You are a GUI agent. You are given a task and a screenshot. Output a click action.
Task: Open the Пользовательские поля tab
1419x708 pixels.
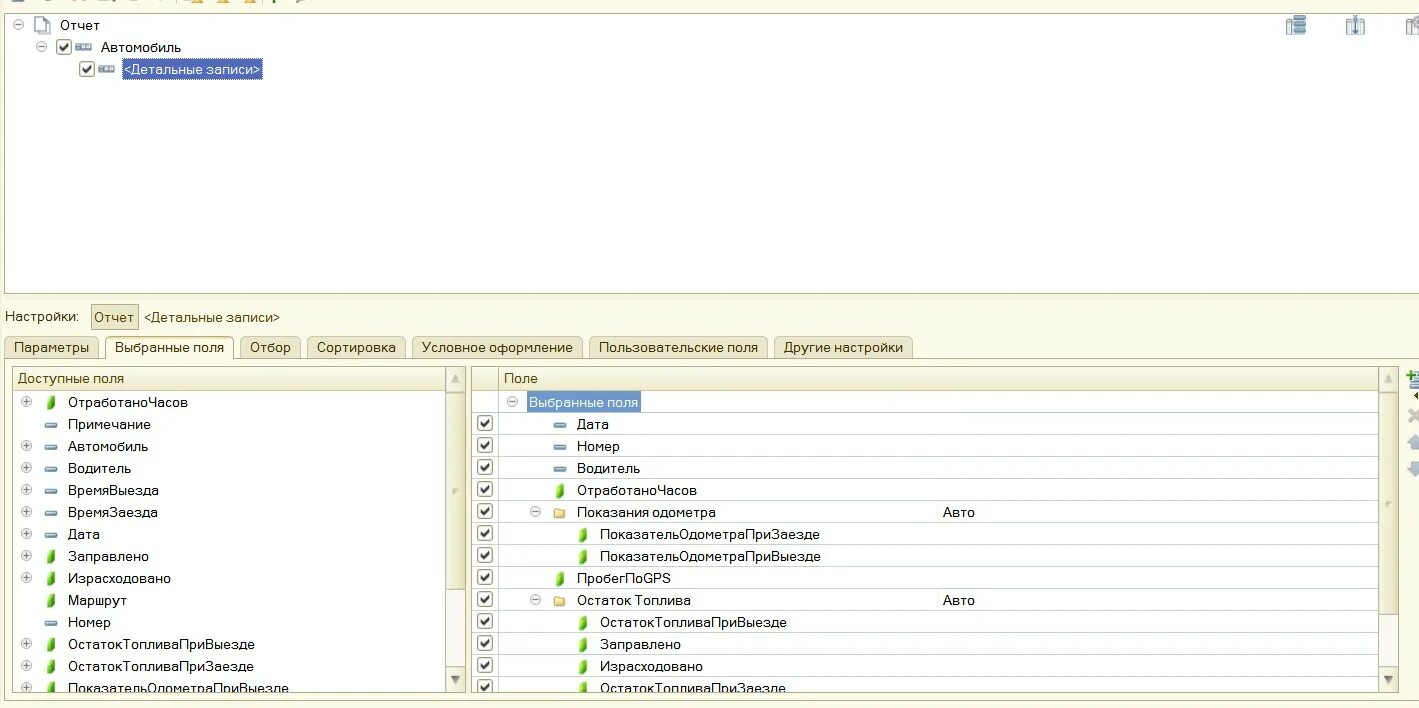(x=678, y=348)
